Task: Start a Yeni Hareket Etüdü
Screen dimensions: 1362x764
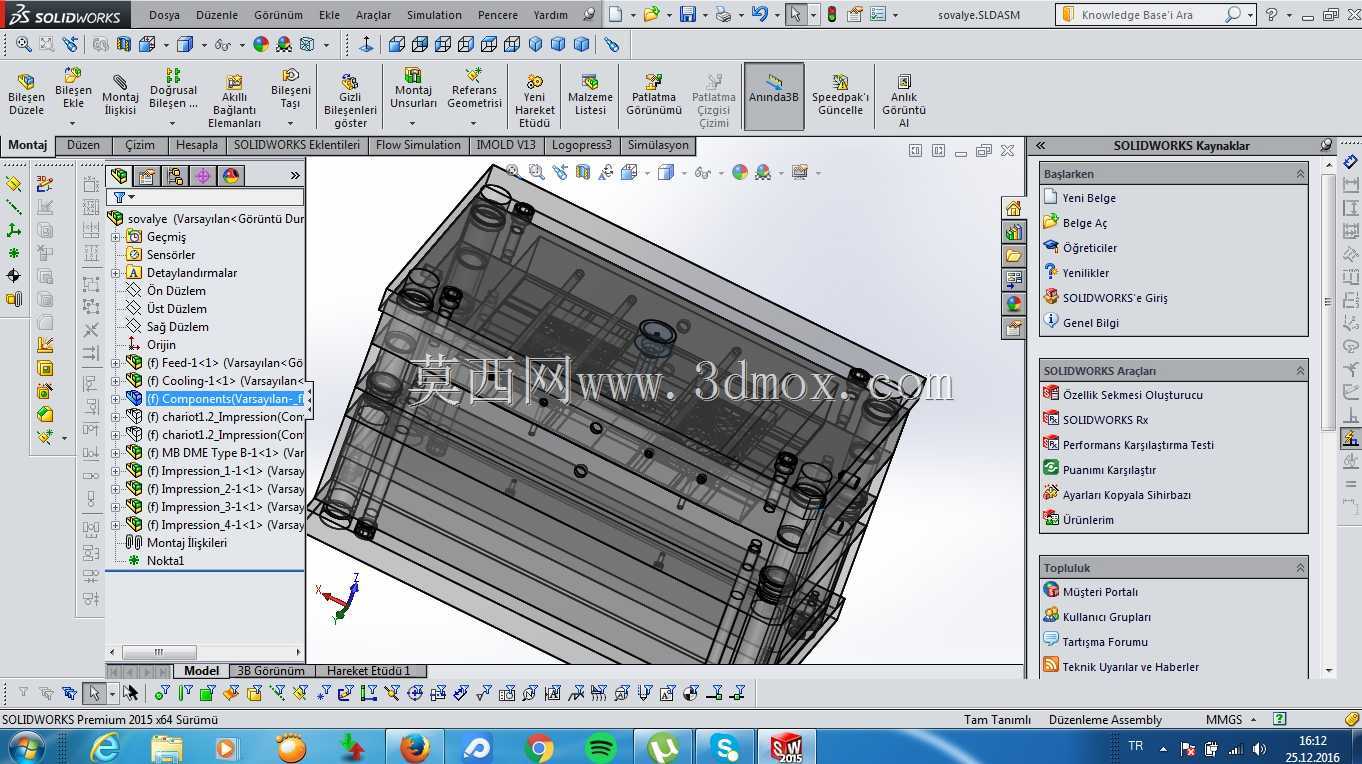Action: point(535,101)
